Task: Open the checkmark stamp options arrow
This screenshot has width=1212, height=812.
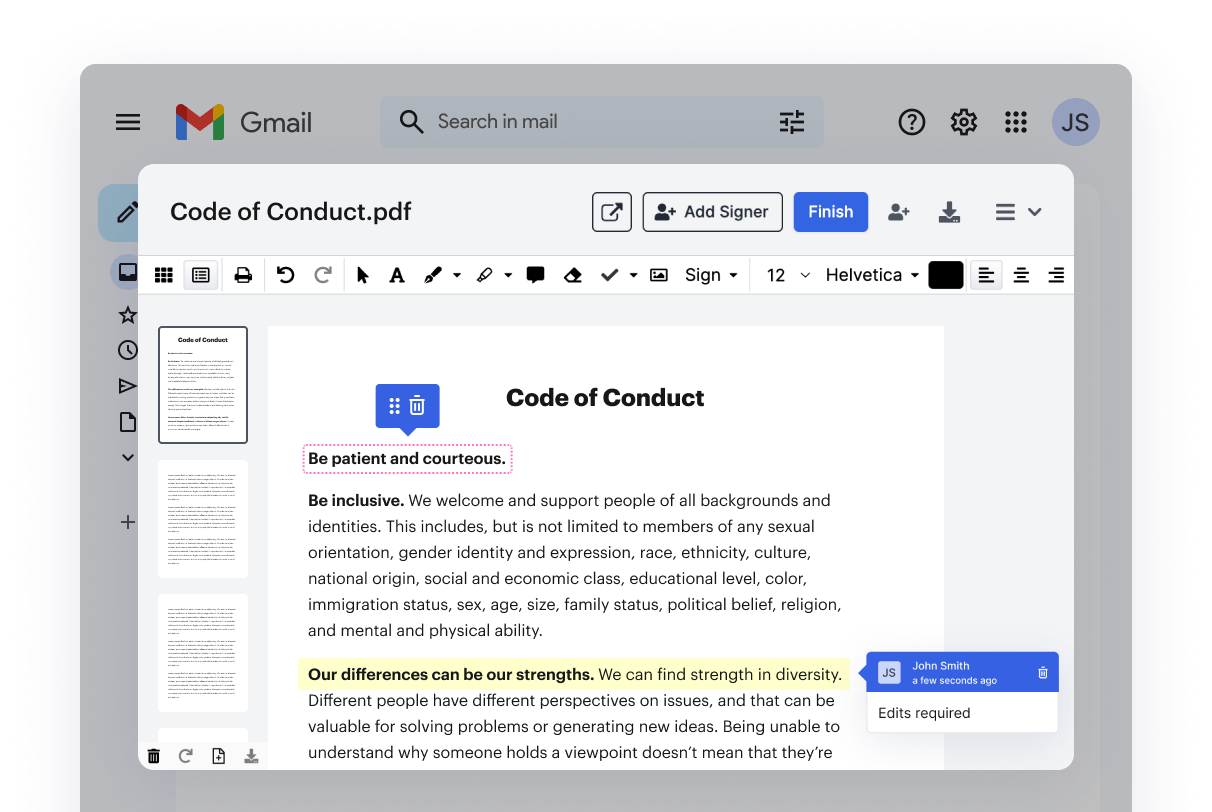Action: [633, 275]
